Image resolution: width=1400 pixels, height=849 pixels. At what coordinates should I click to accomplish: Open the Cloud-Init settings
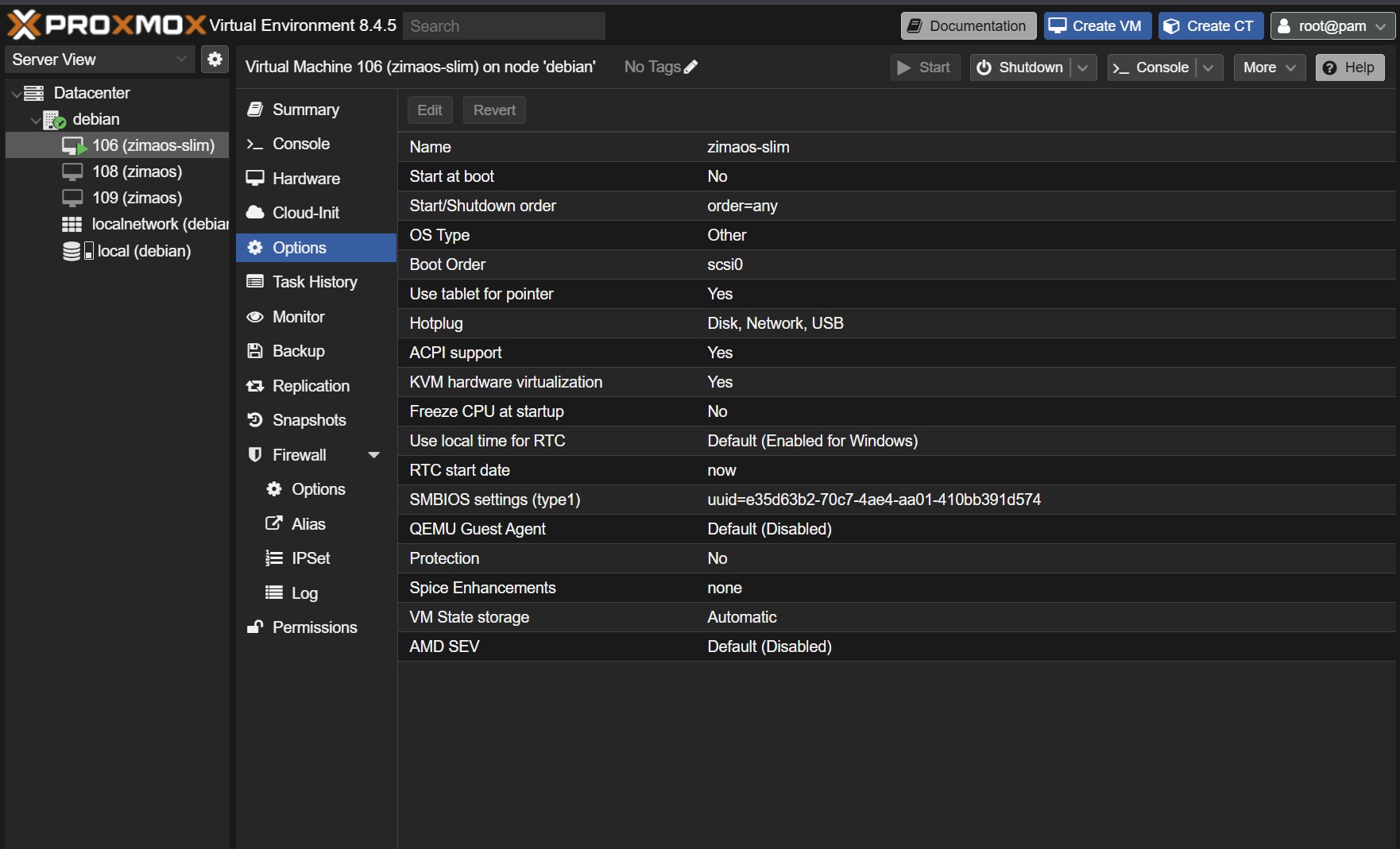[x=305, y=213]
